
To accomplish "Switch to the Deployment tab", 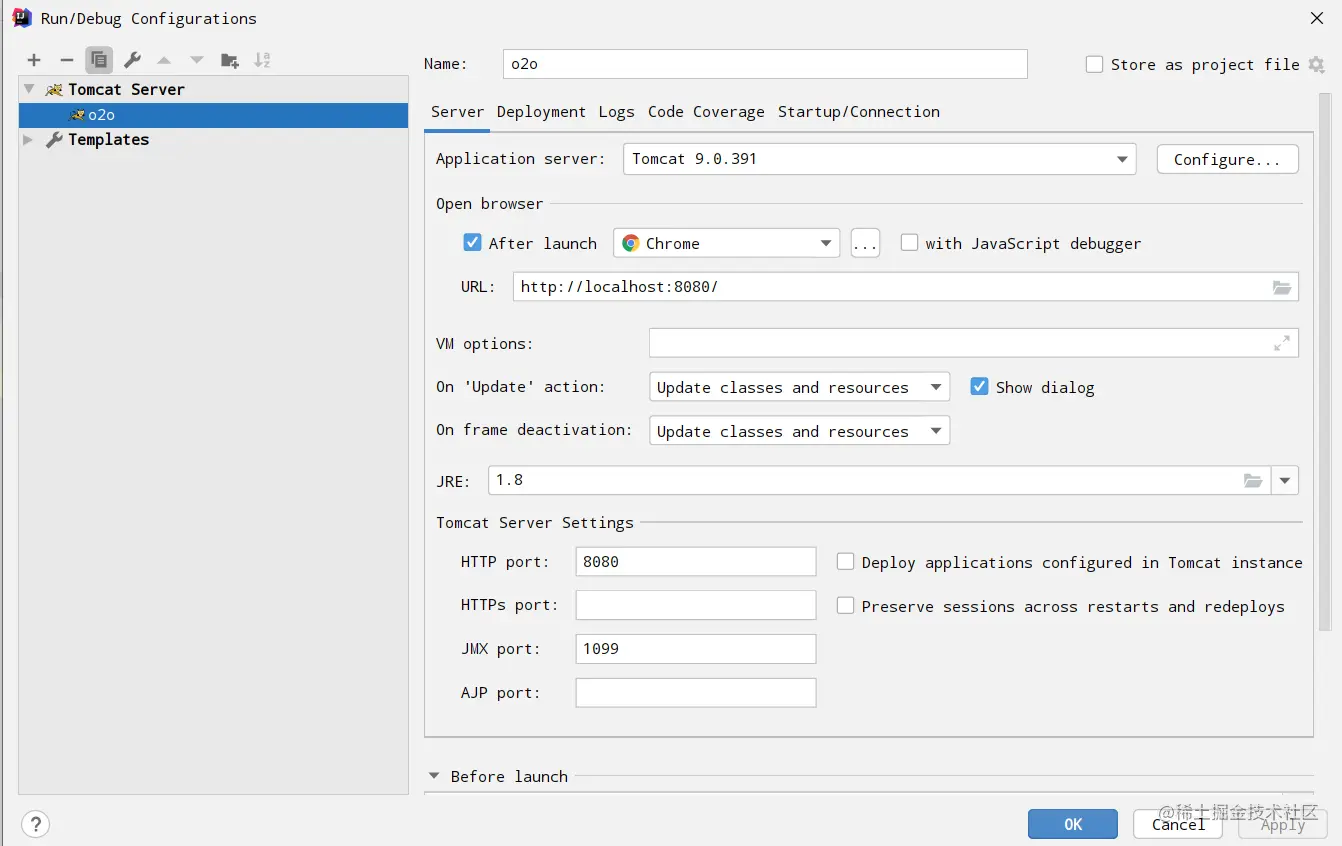I will click(x=541, y=112).
